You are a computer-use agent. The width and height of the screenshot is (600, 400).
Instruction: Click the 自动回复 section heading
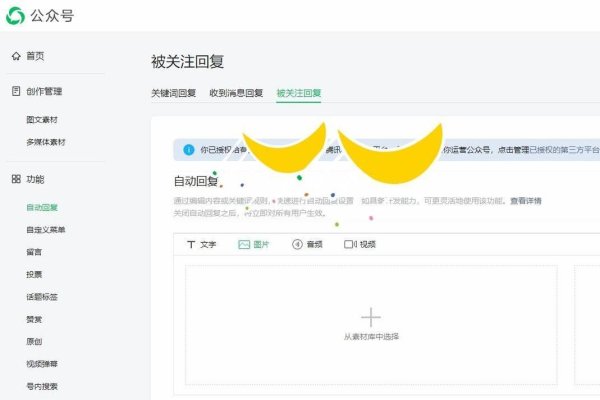click(x=196, y=181)
